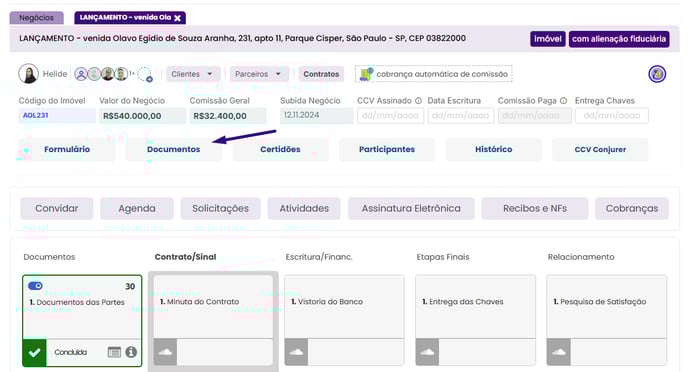Open the Histórico tab
The width and height of the screenshot is (688, 372).
[x=494, y=150]
